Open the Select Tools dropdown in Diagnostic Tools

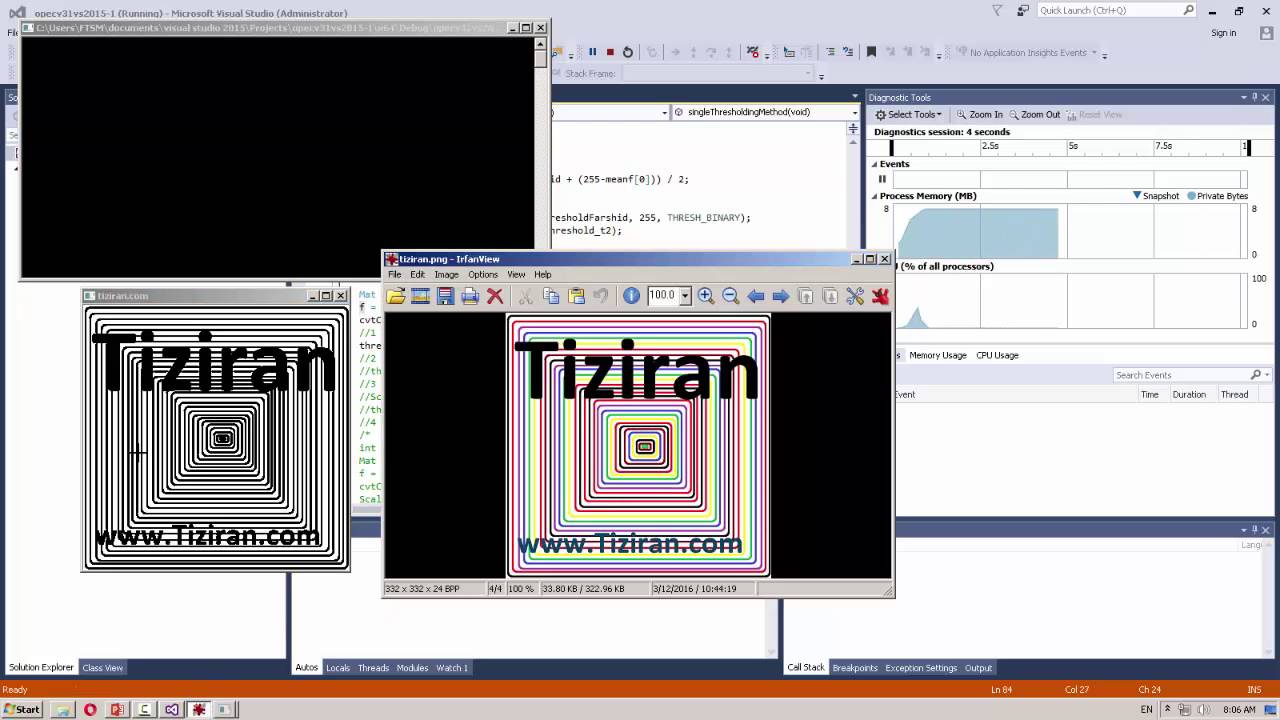coord(908,114)
